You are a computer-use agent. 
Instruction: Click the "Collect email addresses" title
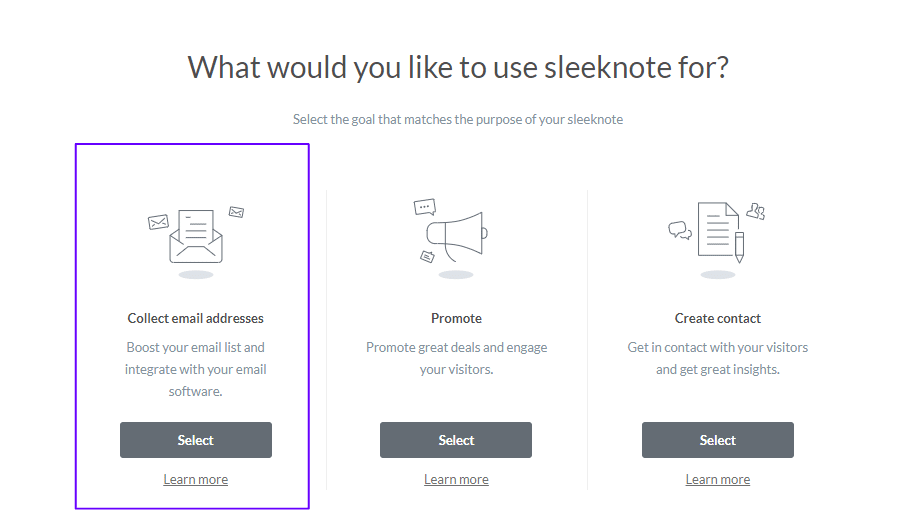click(196, 319)
